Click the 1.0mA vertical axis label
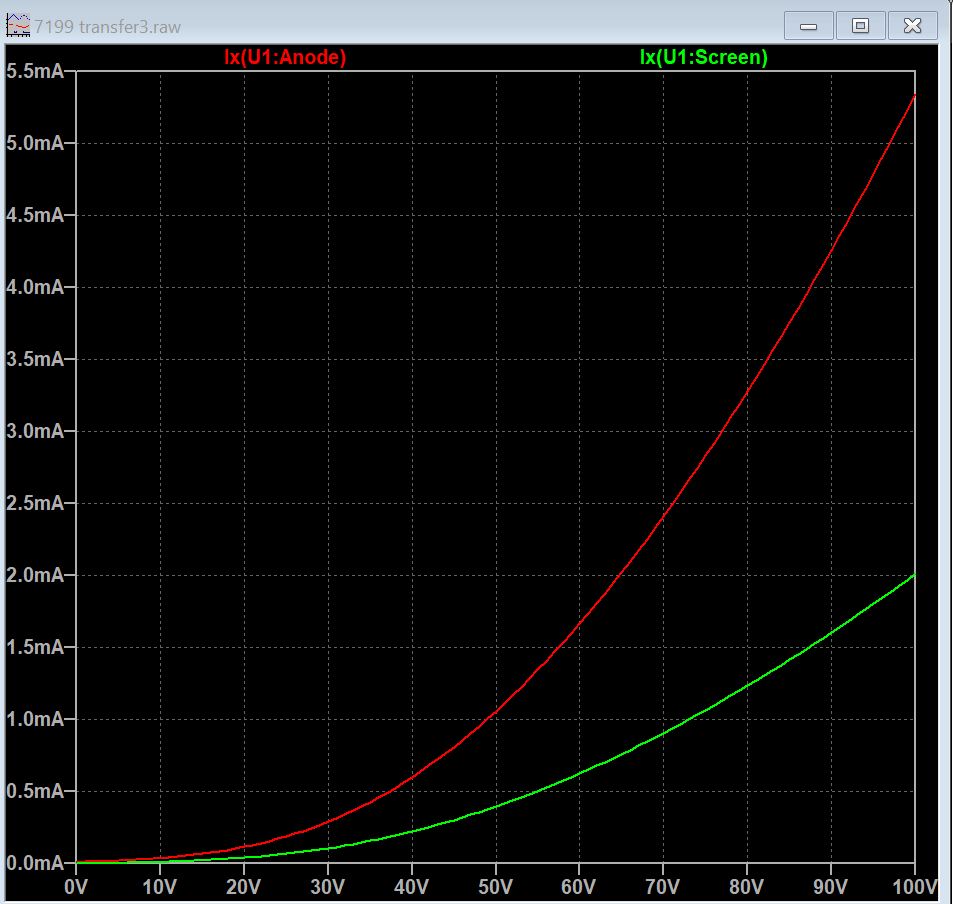The image size is (953, 904). tap(35, 719)
